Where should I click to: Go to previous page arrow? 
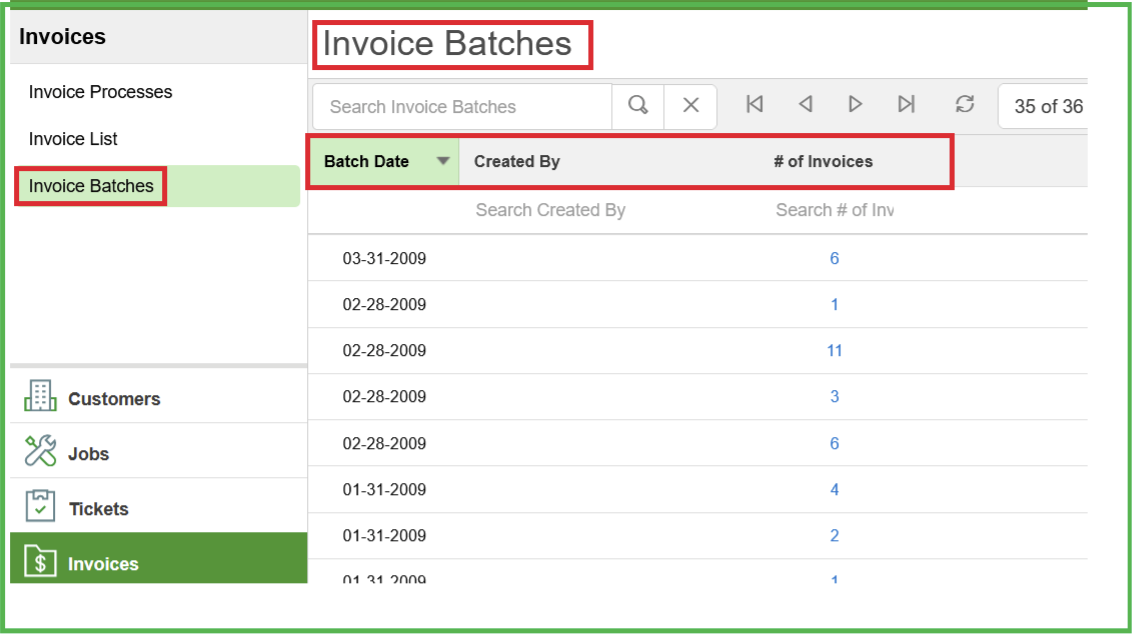805,104
